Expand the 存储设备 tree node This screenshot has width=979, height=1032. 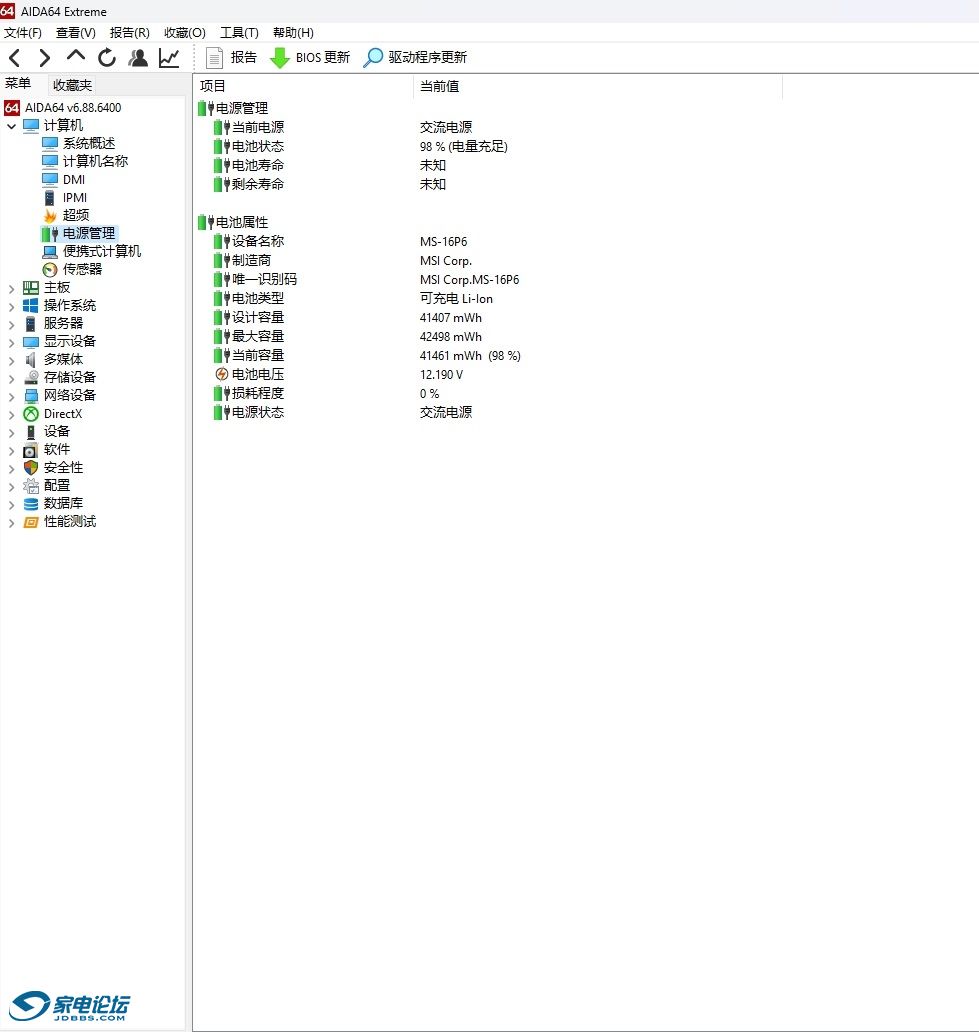11,378
